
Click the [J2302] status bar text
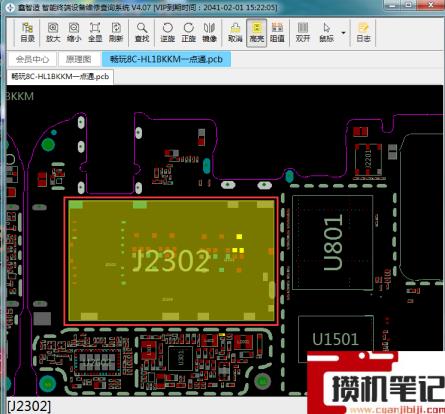(29, 406)
